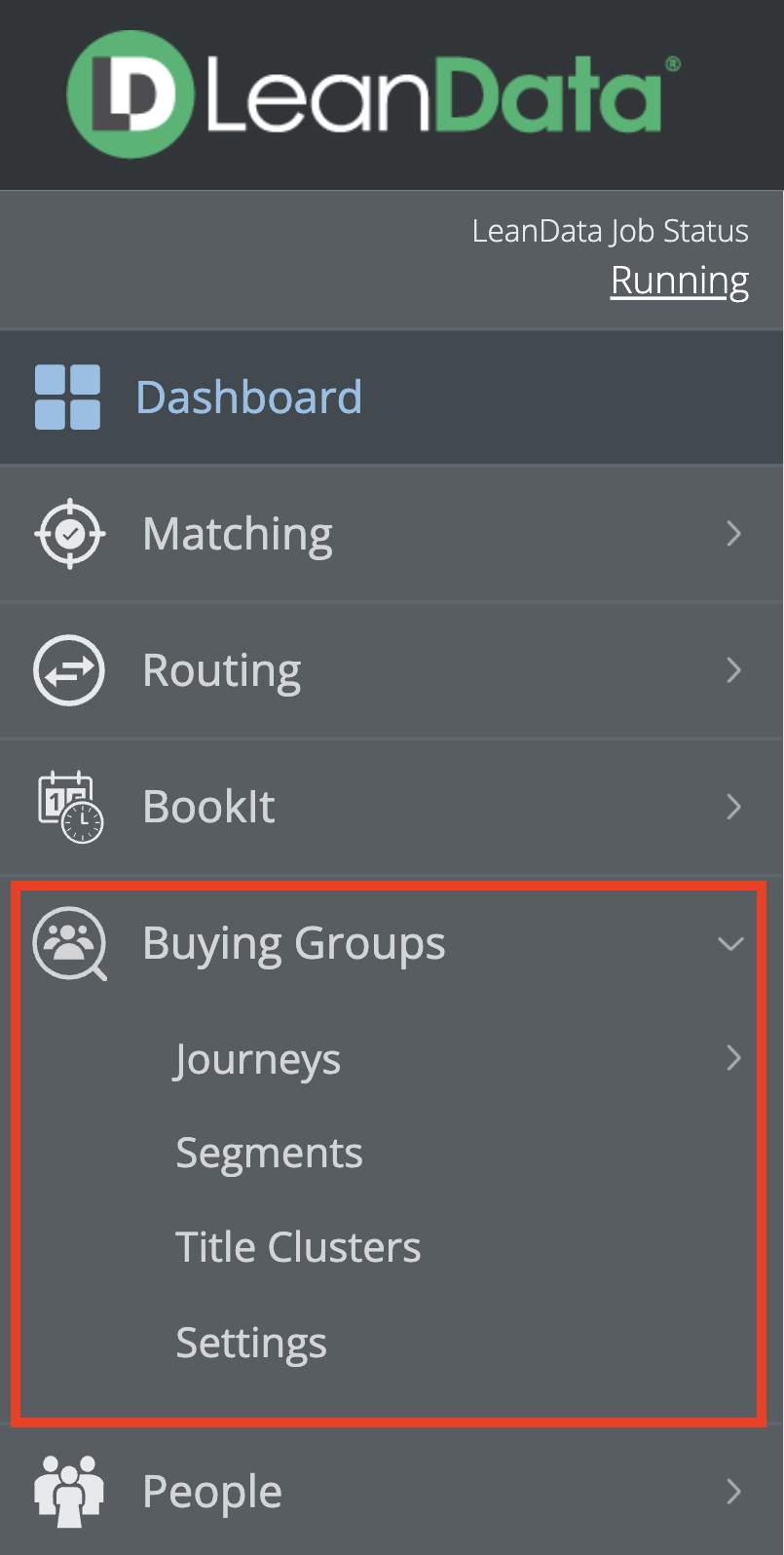Click the People group icon

click(69, 1491)
